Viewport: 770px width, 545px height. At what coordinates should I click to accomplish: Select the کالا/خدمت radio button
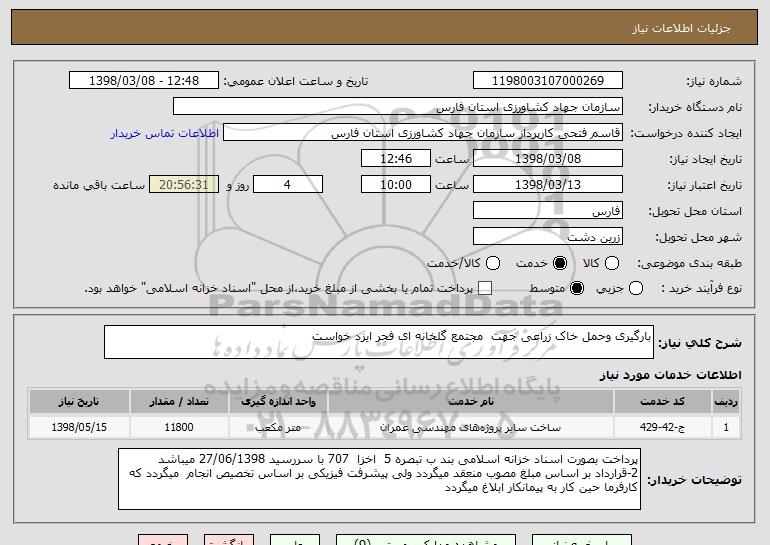tap(493, 263)
